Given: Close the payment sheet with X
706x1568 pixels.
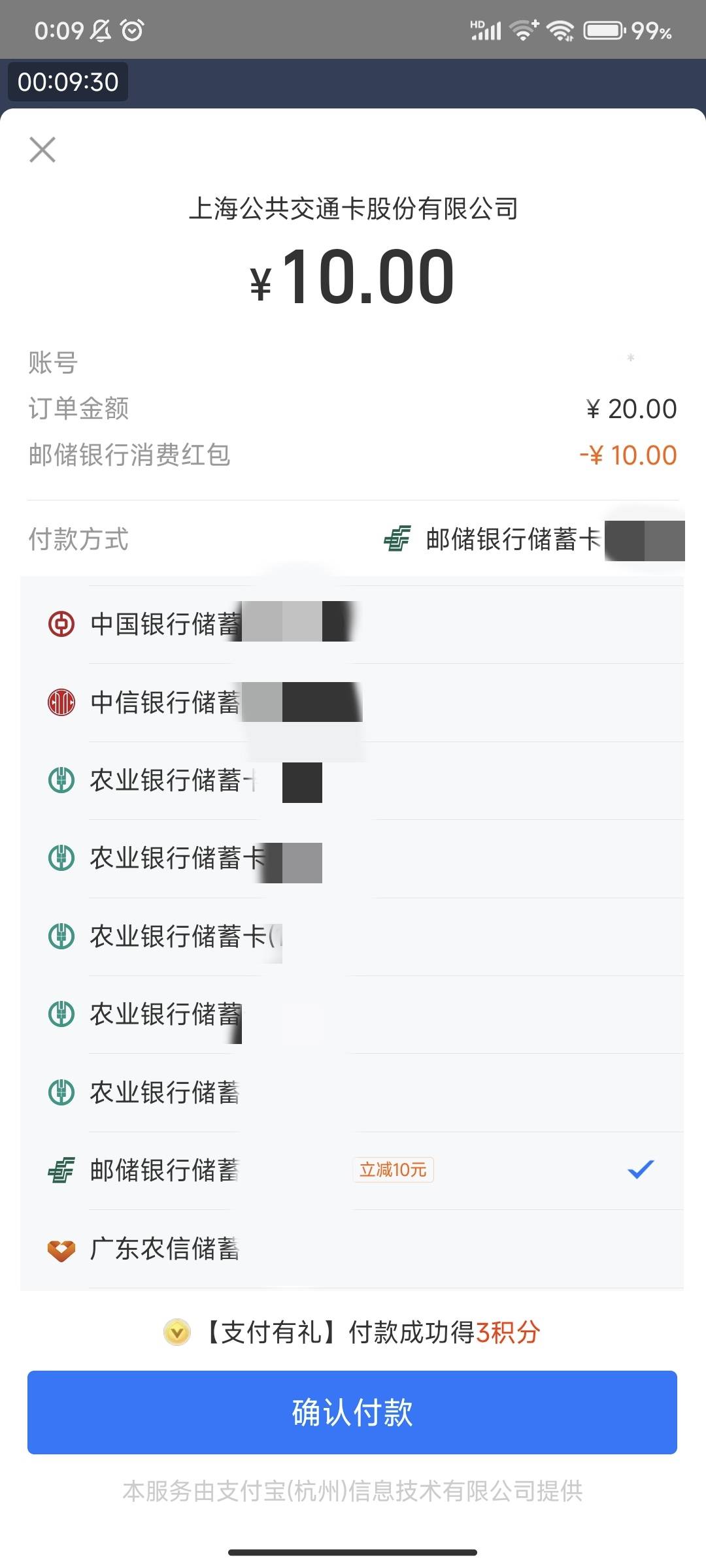Looking at the screenshot, I should [42, 150].
